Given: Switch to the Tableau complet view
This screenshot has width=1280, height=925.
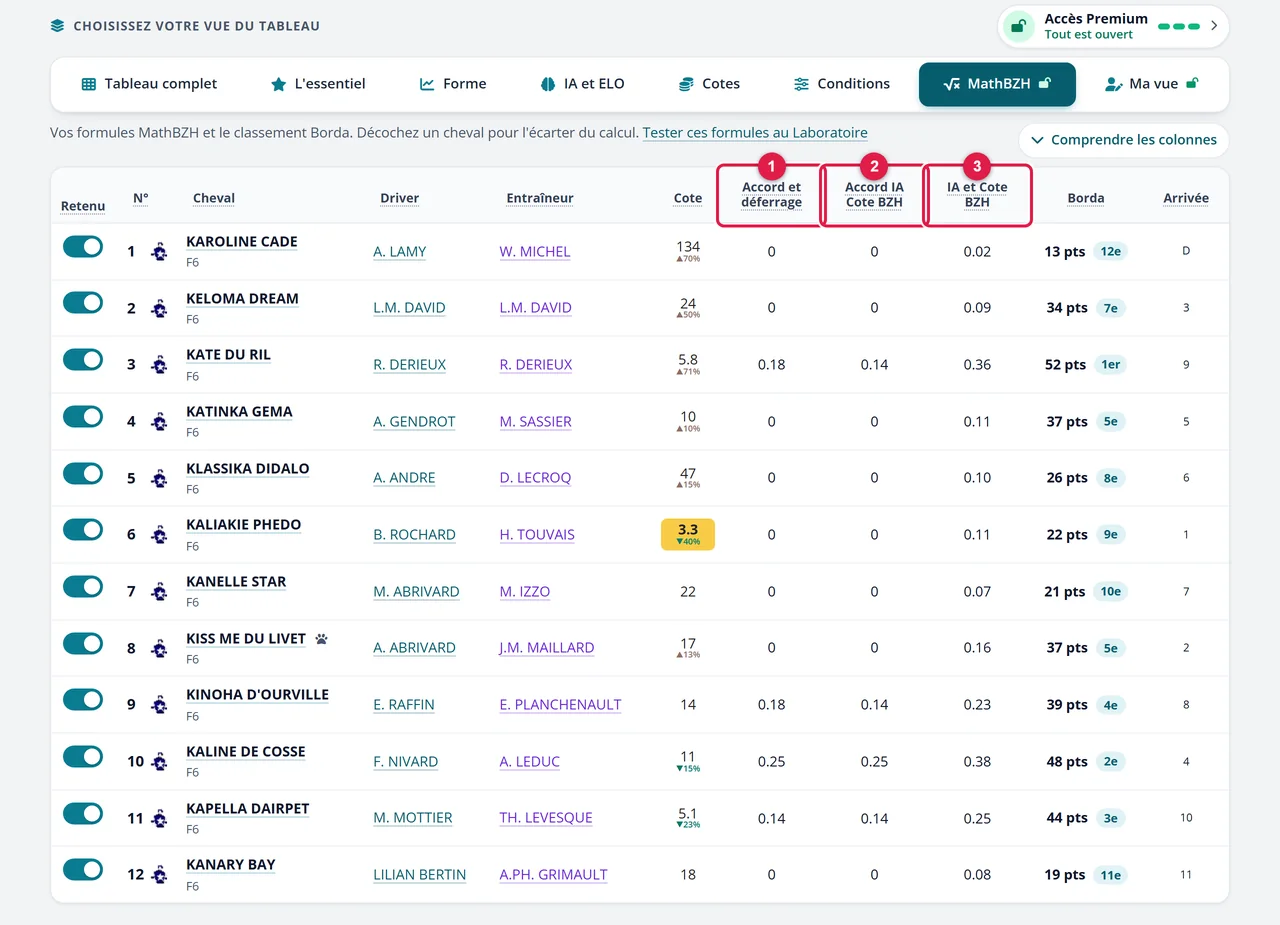Looking at the screenshot, I should point(149,84).
